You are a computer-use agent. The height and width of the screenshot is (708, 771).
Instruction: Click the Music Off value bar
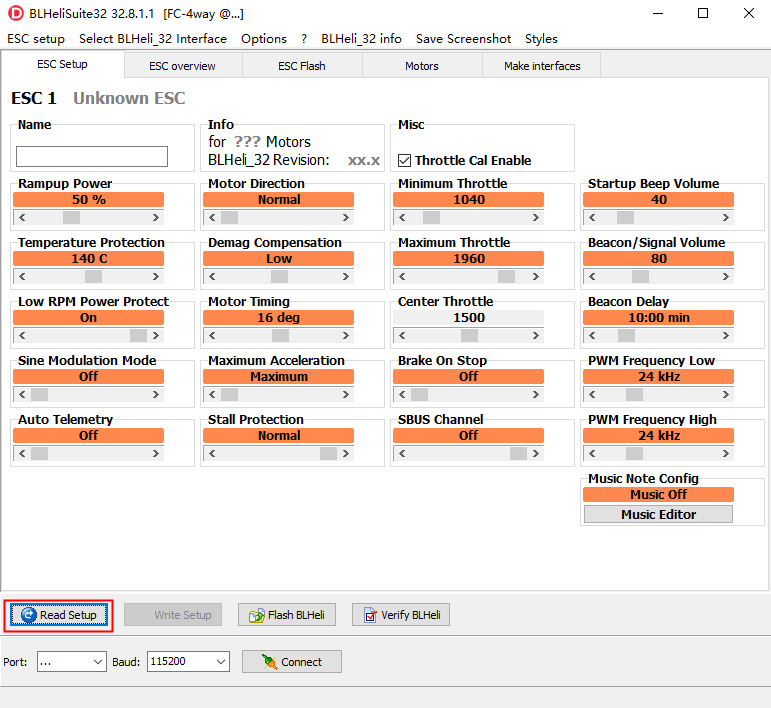(658, 494)
